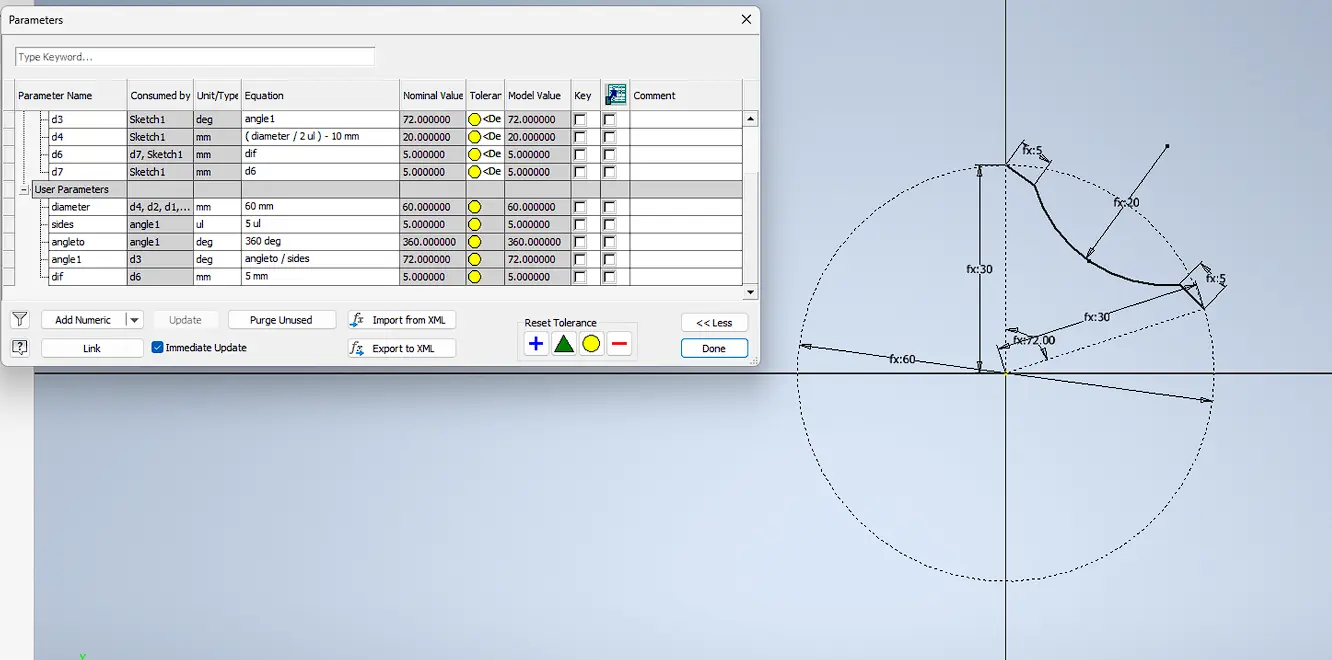
Task: Click the scrollbar down arrow in the parameter list
Action: click(x=751, y=291)
